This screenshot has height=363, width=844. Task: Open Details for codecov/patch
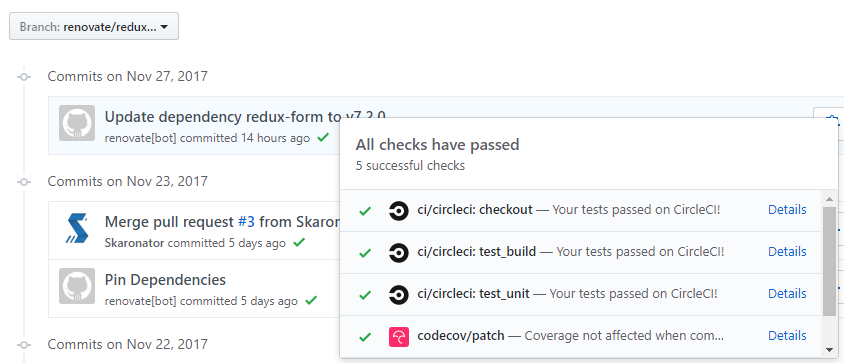click(x=787, y=336)
